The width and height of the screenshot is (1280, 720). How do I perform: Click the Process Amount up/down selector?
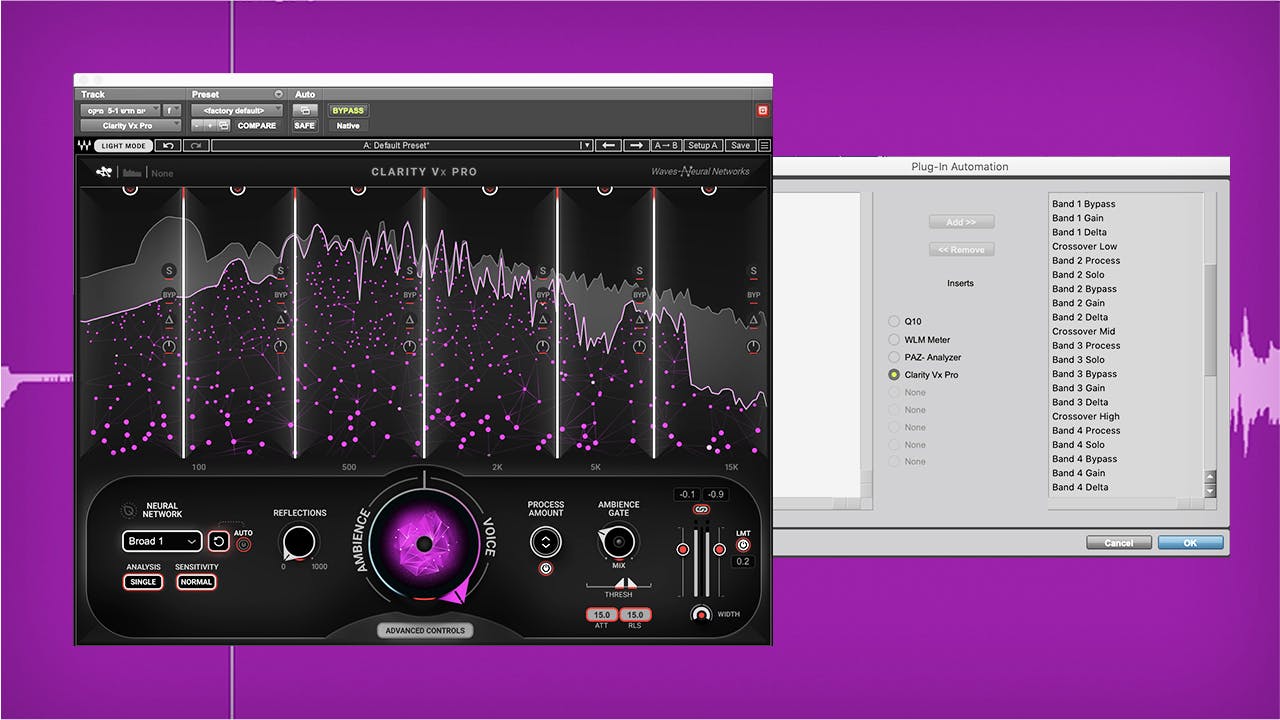pos(546,544)
